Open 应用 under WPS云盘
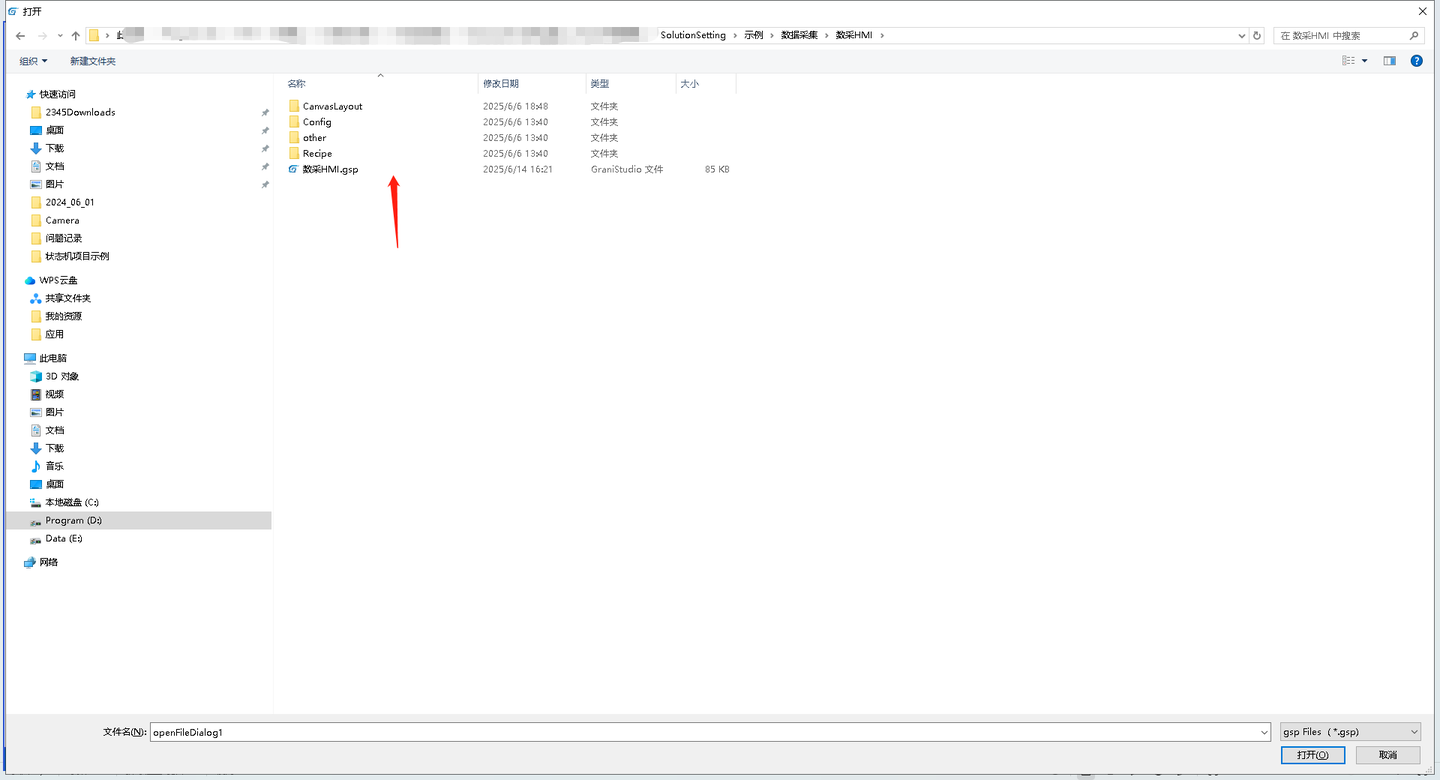Image resolution: width=1440 pixels, height=780 pixels. point(54,334)
